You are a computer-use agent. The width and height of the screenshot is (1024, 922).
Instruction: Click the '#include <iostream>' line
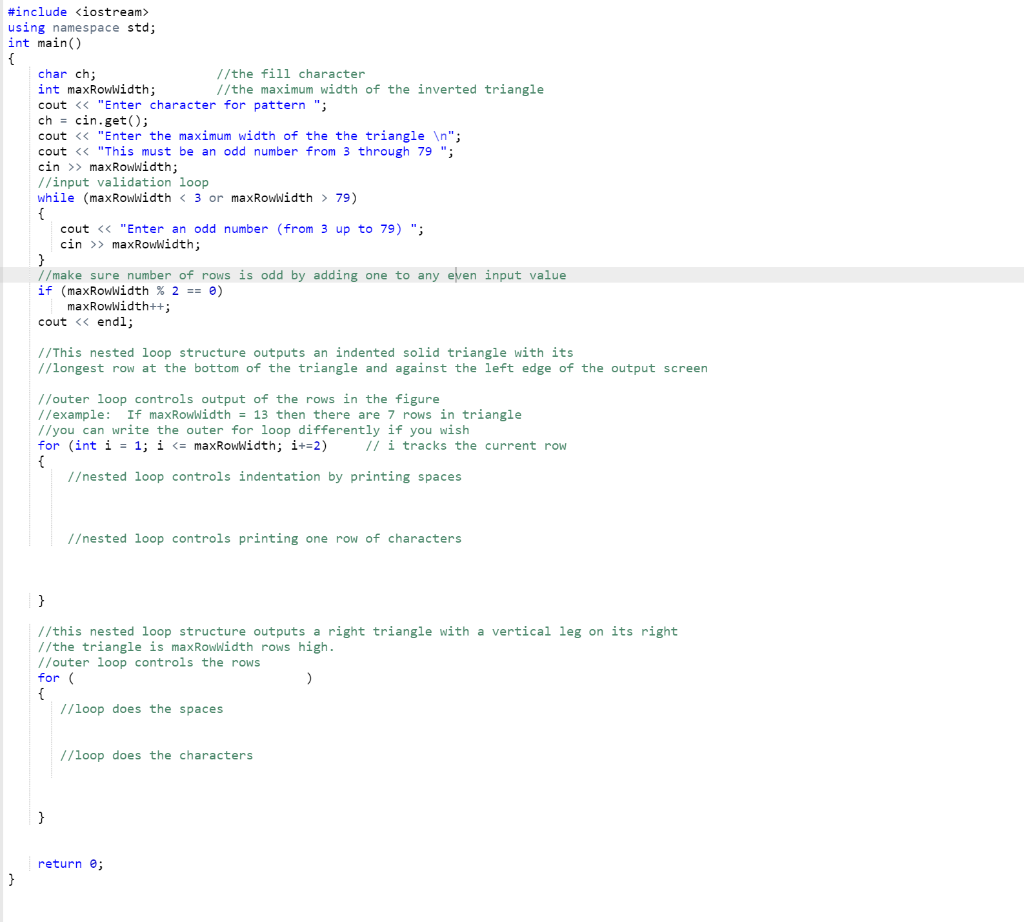(78, 12)
